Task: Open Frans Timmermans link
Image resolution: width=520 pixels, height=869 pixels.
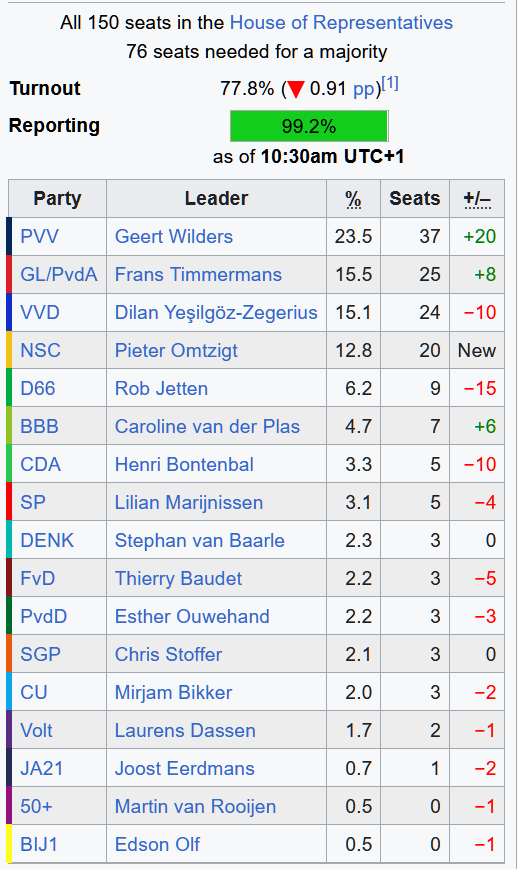Action: pyautogui.click(x=198, y=274)
